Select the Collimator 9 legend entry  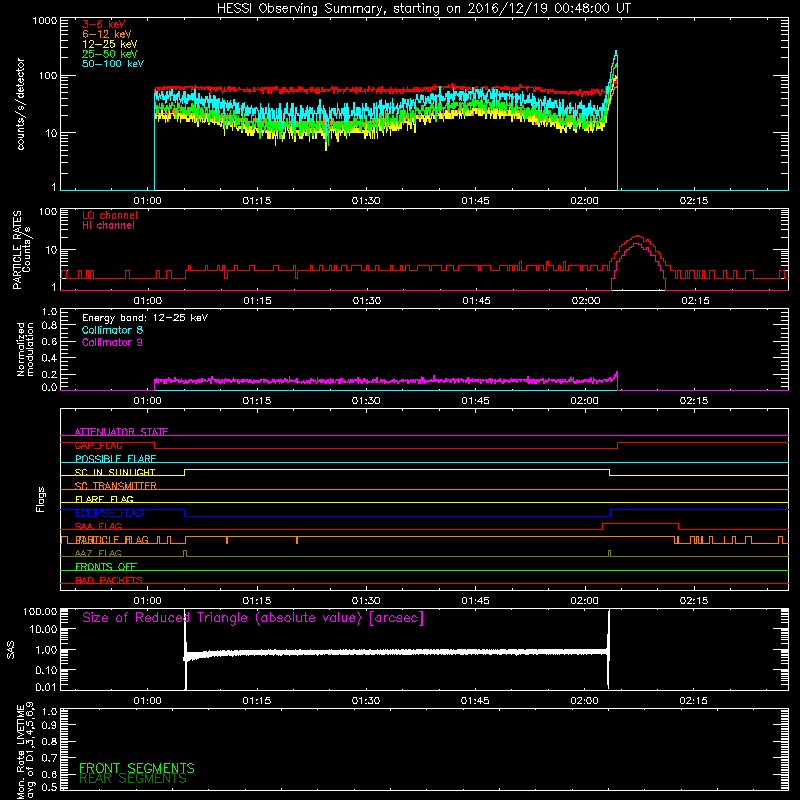click(x=112, y=342)
